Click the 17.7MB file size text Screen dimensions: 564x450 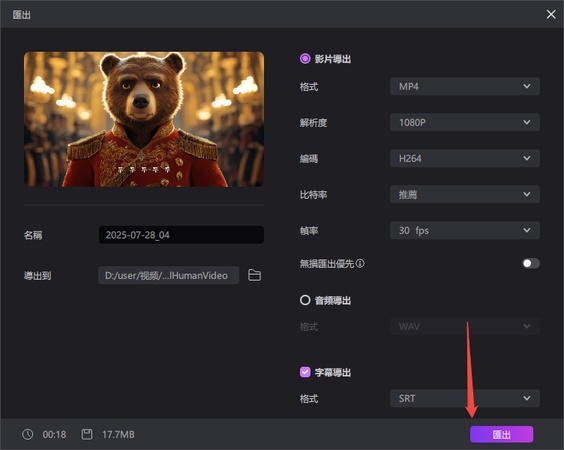(x=118, y=435)
